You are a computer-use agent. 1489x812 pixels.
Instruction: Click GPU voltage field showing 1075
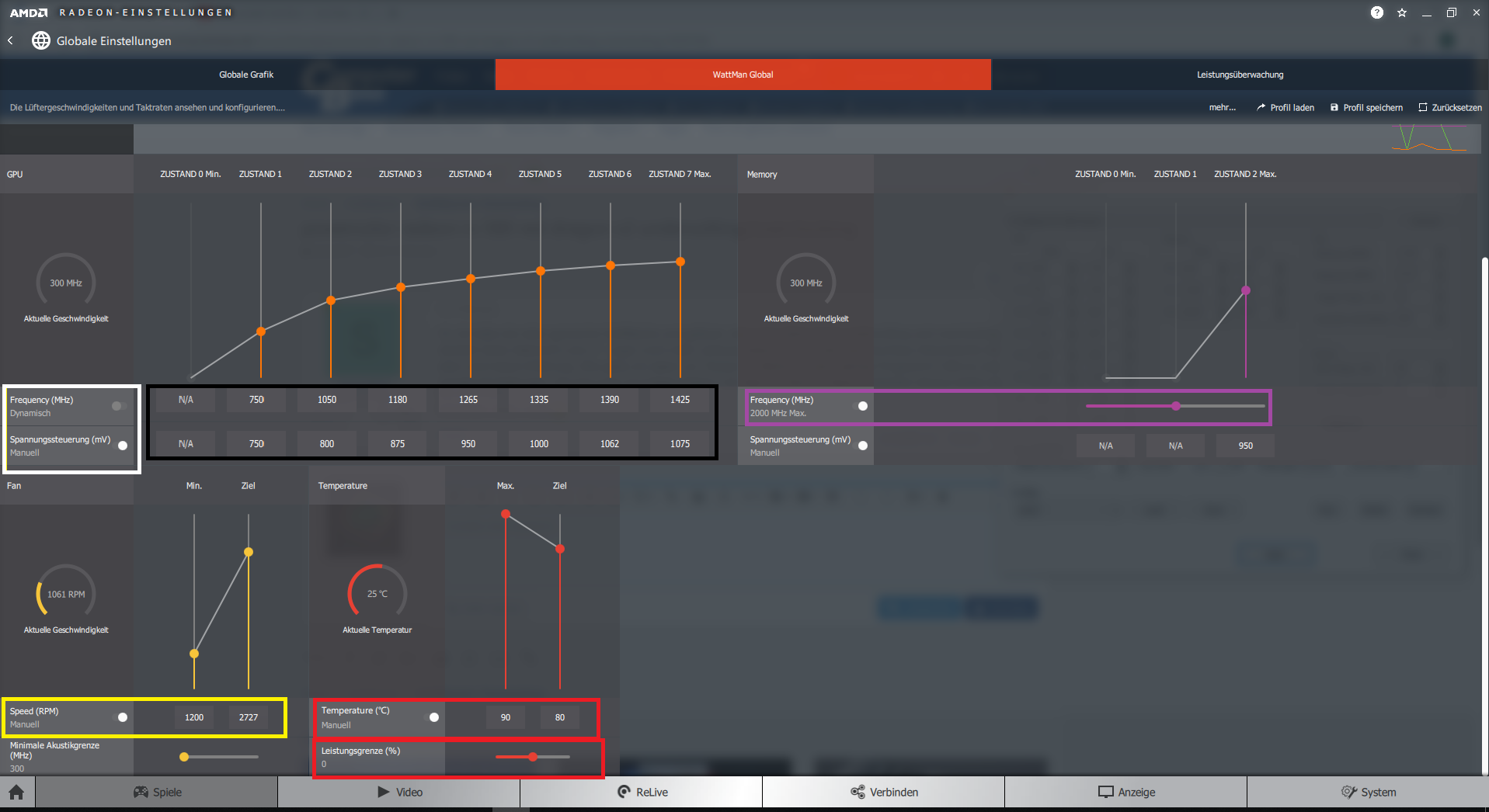680,444
